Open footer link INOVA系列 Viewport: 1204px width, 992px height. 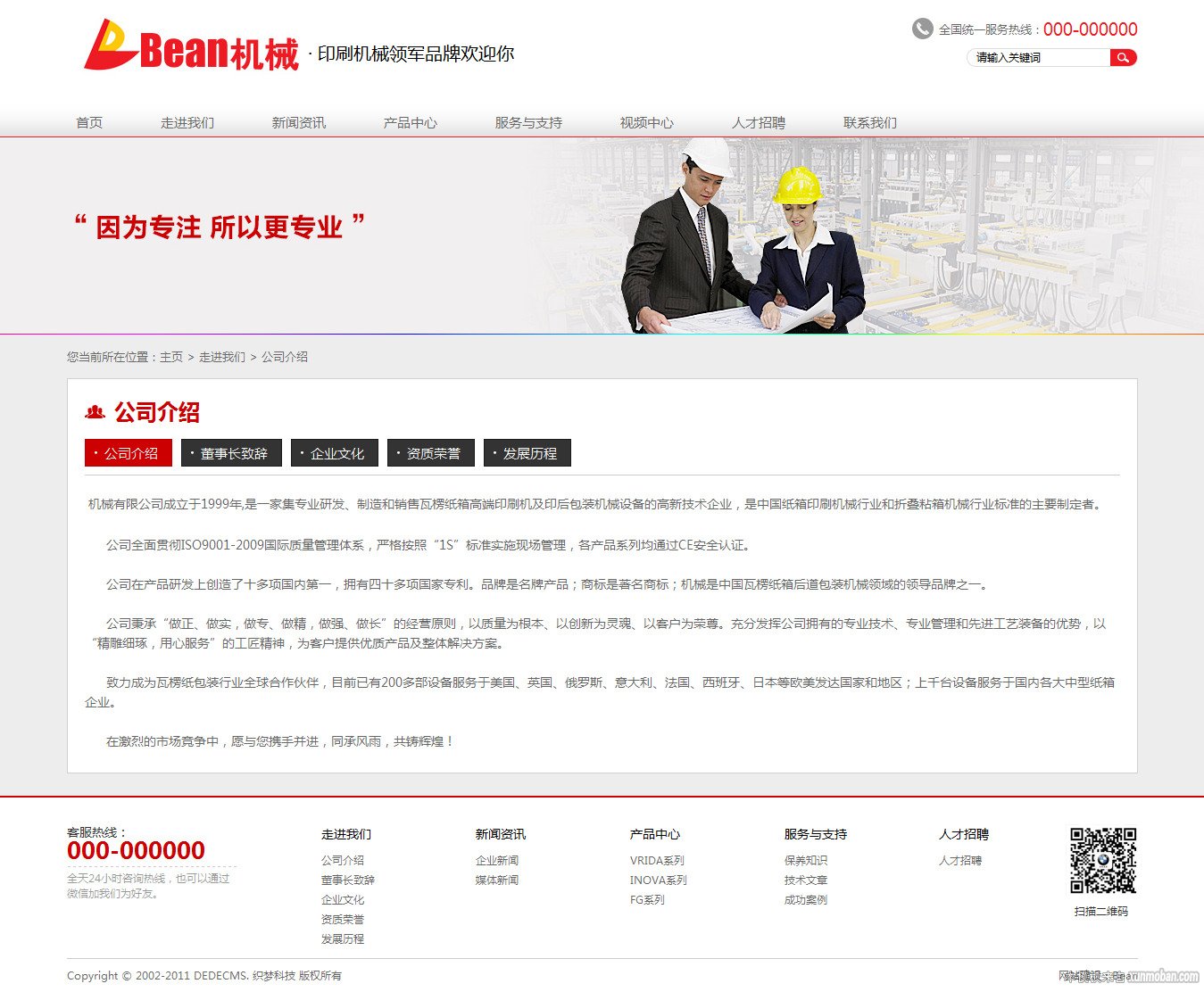click(659, 880)
